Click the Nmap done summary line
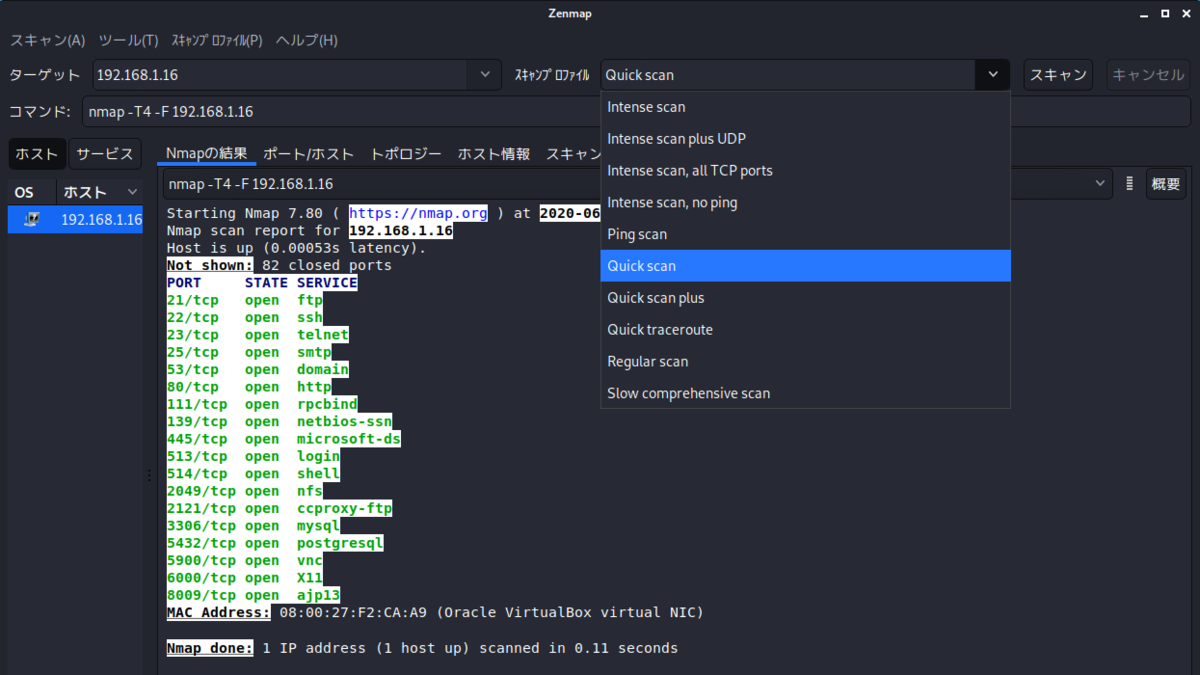Viewport: 1200px width, 675px height. (x=422, y=648)
